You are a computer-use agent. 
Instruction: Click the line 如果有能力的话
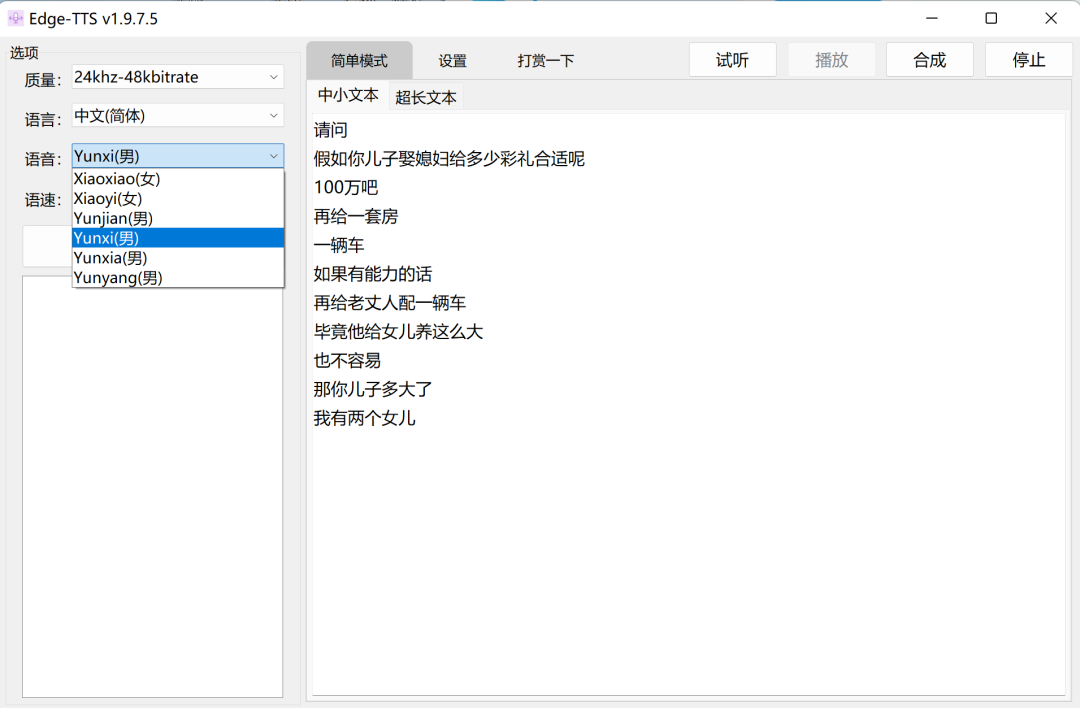click(x=373, y=274)
